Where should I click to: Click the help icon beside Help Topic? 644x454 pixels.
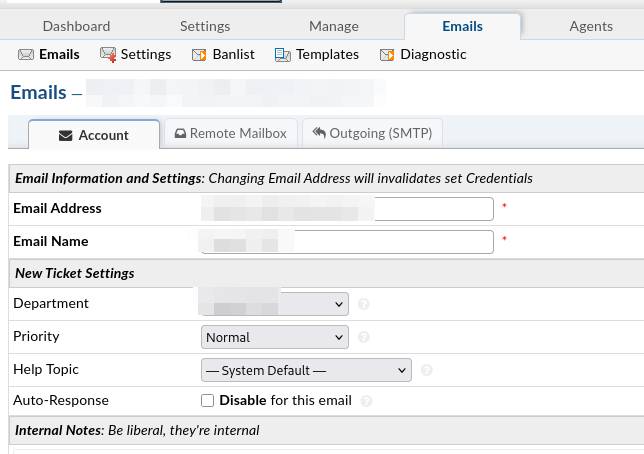click(427, 371)
